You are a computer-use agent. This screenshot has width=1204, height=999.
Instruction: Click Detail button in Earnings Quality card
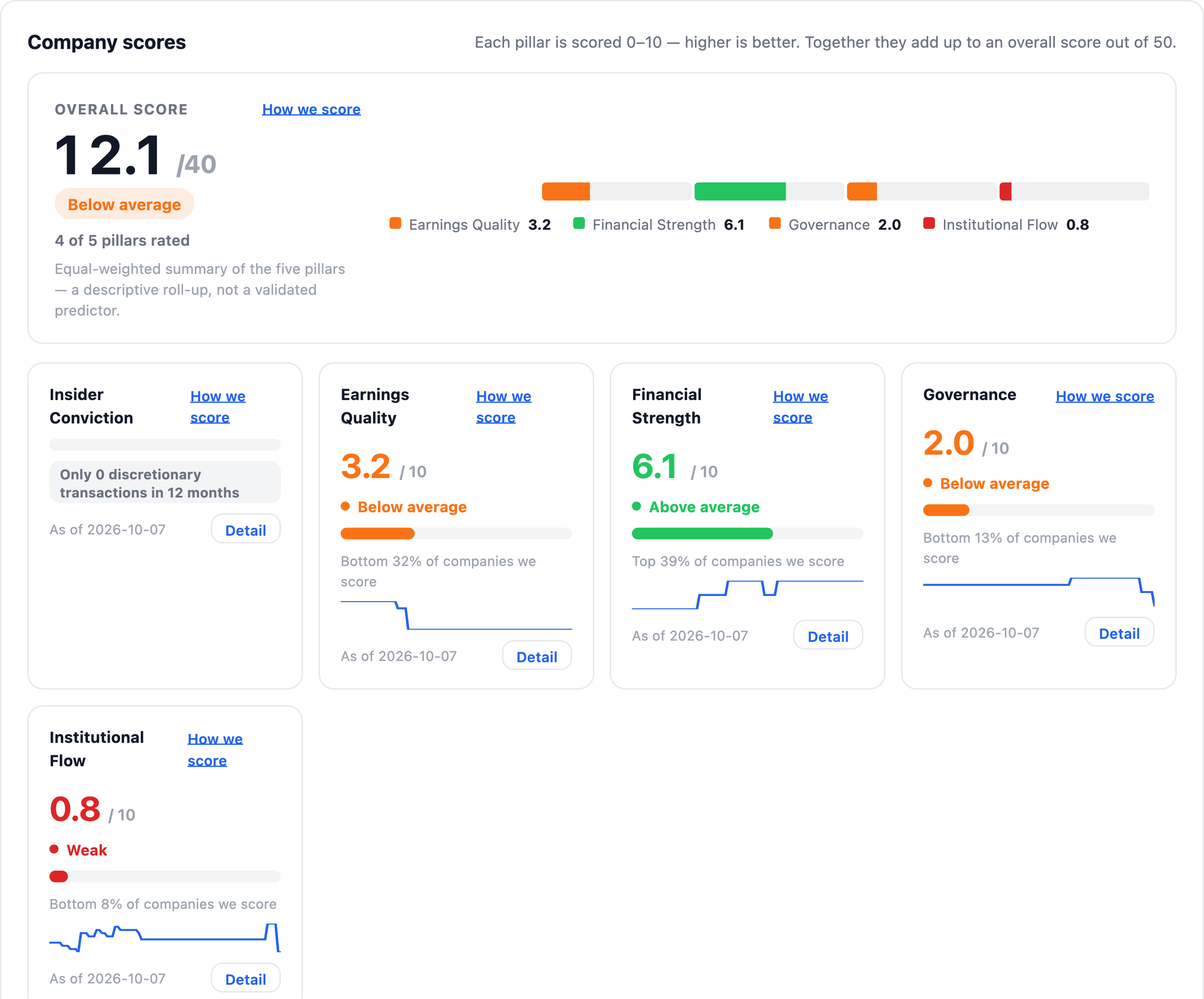coord(537,656)
